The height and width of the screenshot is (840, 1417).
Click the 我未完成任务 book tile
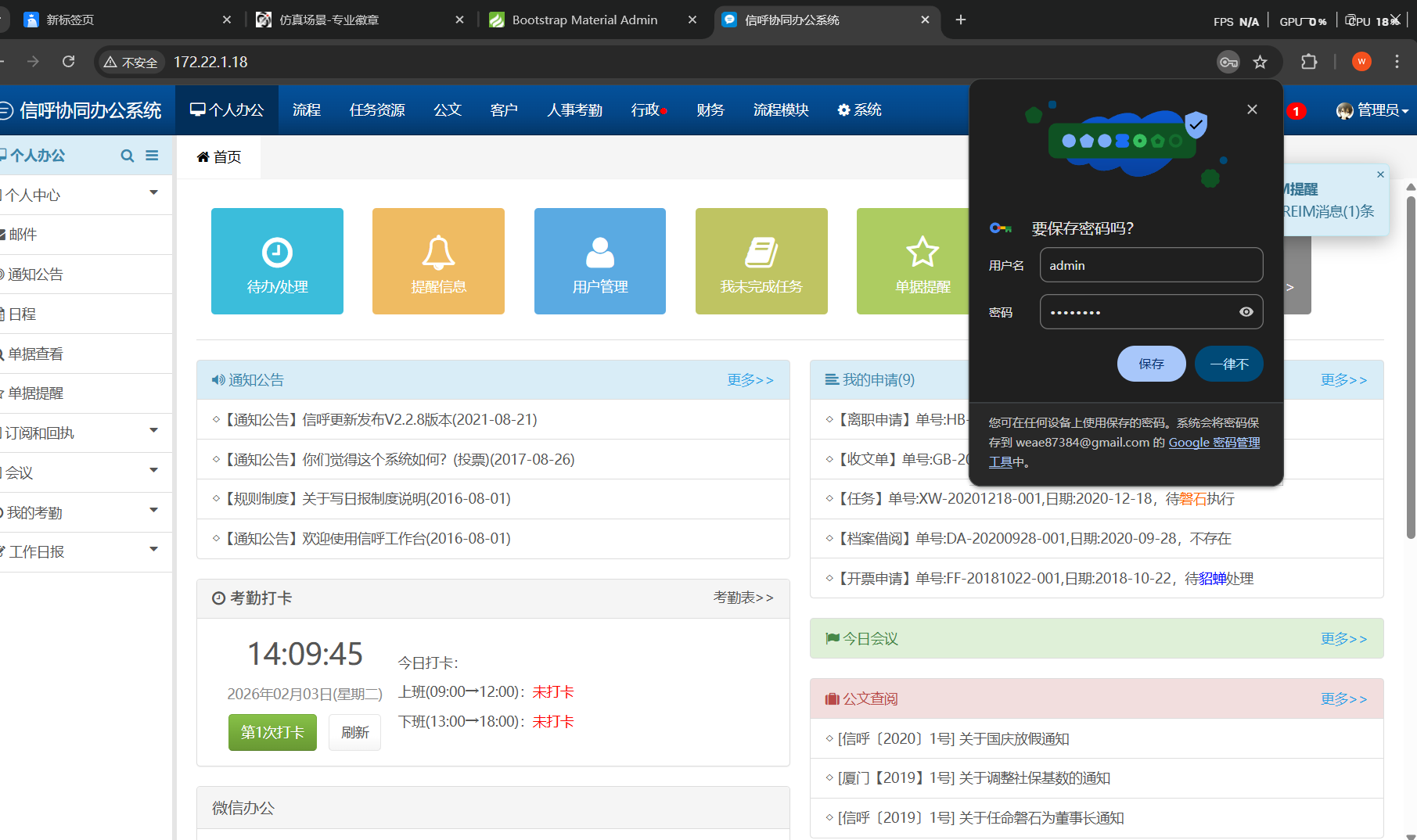761,261
